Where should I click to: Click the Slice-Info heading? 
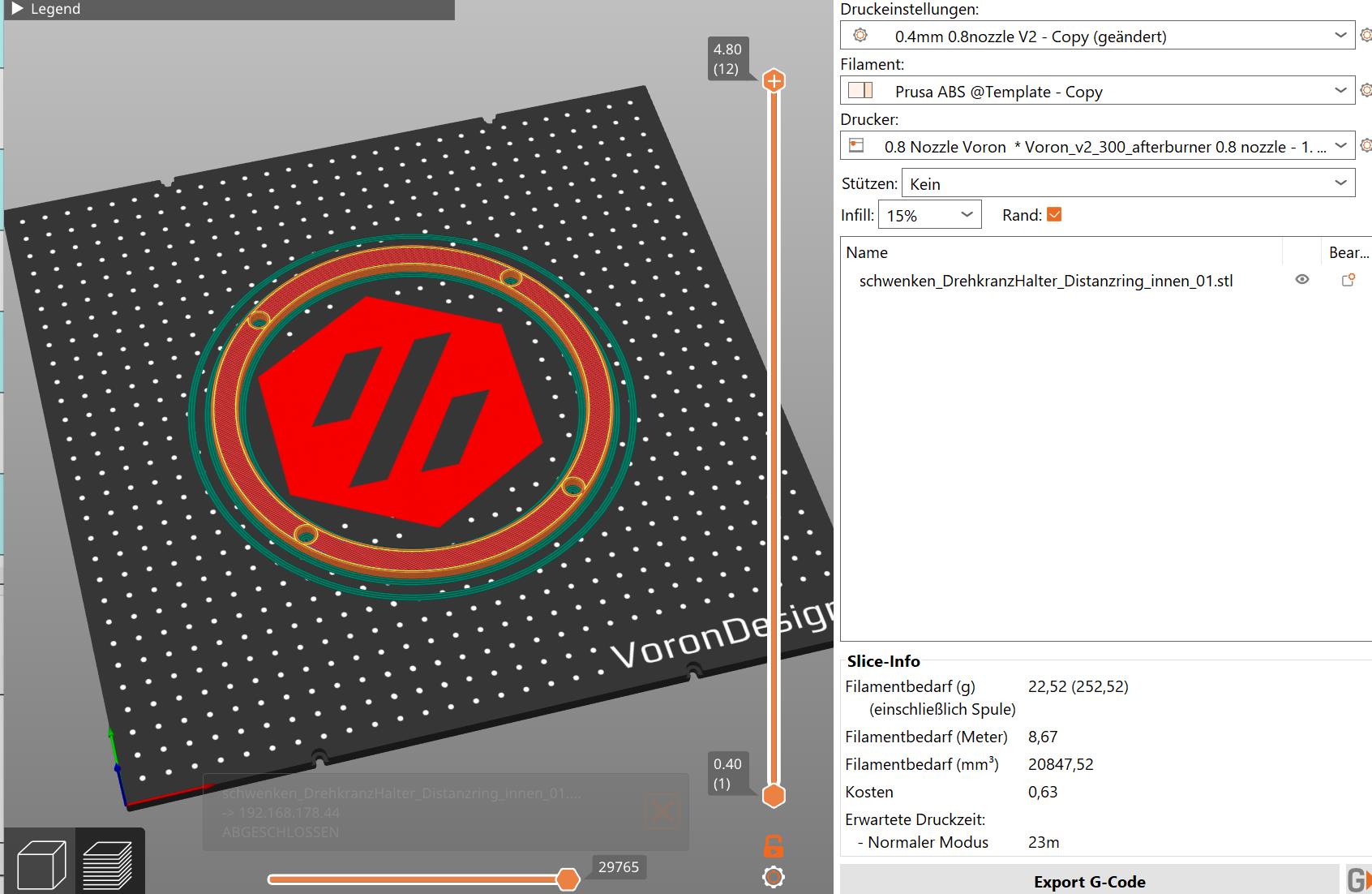(883, 661)
